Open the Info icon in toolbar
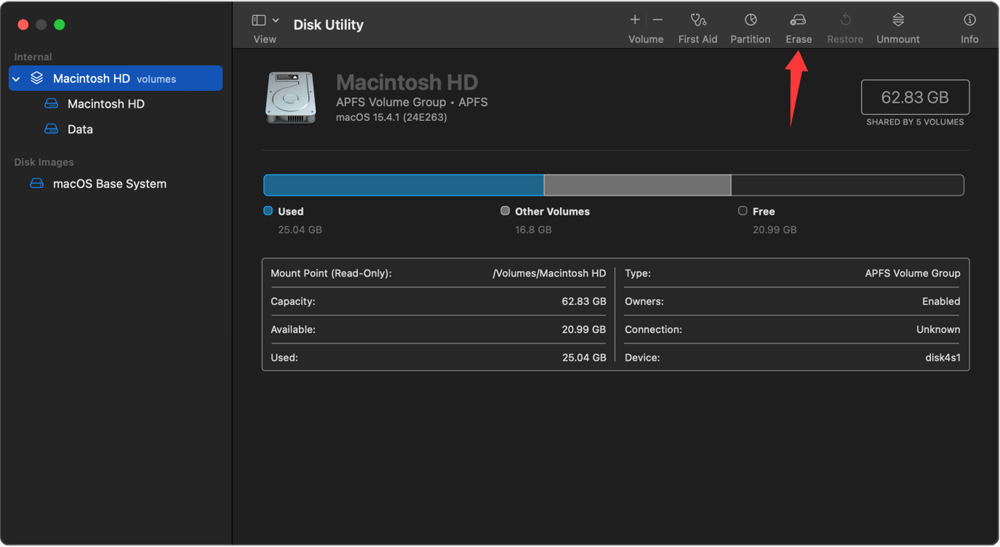Viewport: 1000px width, 547px height. pos(969,20)
